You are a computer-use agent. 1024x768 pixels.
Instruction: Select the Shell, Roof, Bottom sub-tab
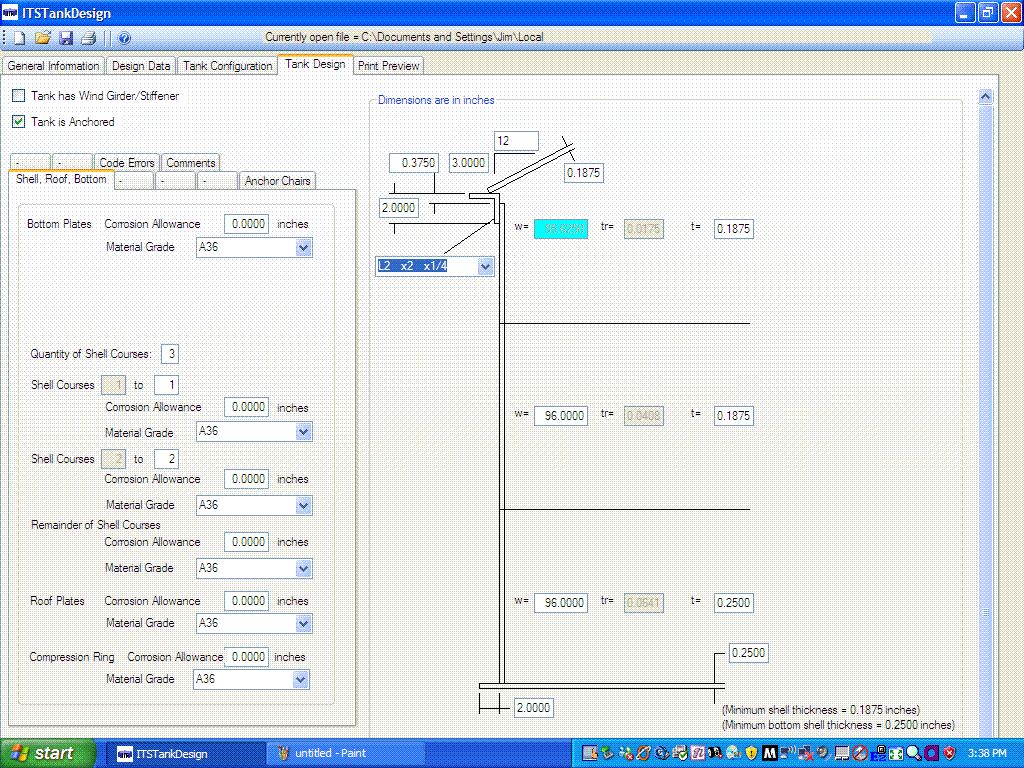pyautogui.click(x=61, y=179)
